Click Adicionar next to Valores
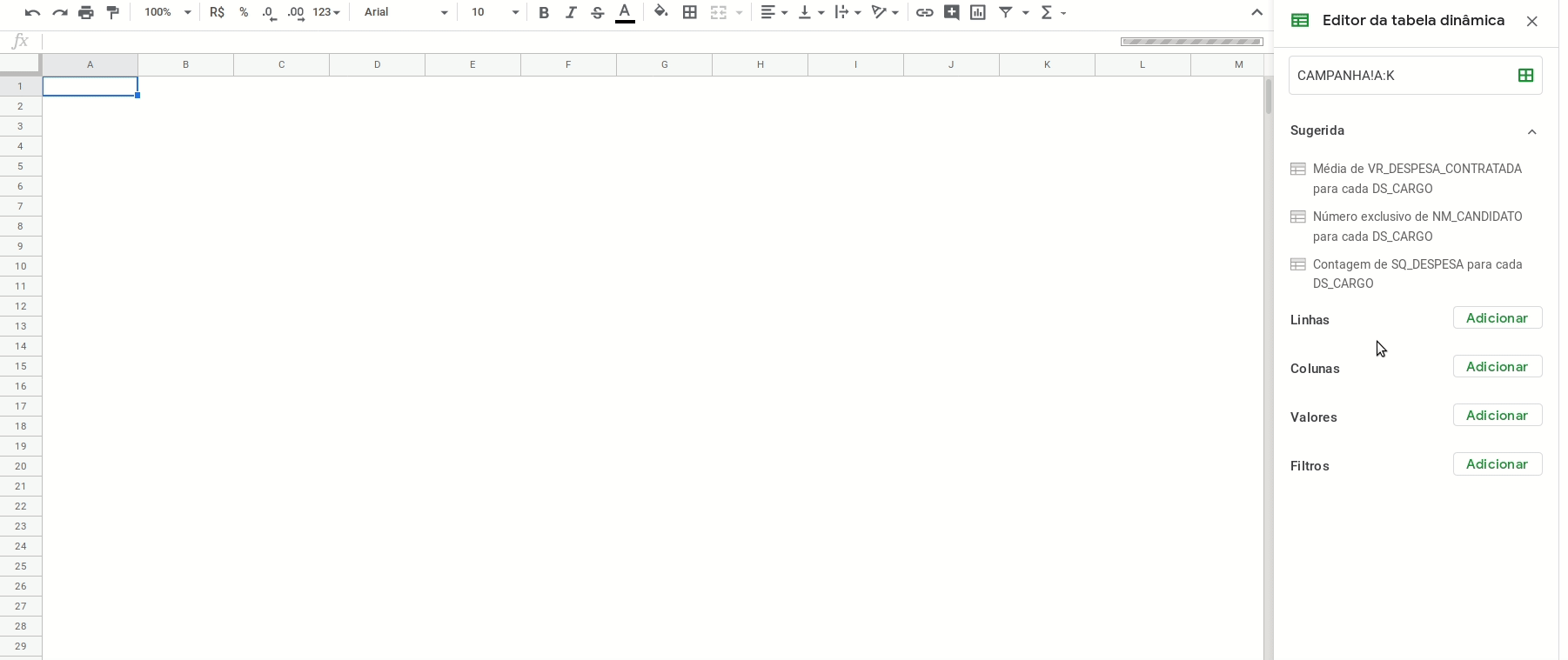 (1497, 416)
